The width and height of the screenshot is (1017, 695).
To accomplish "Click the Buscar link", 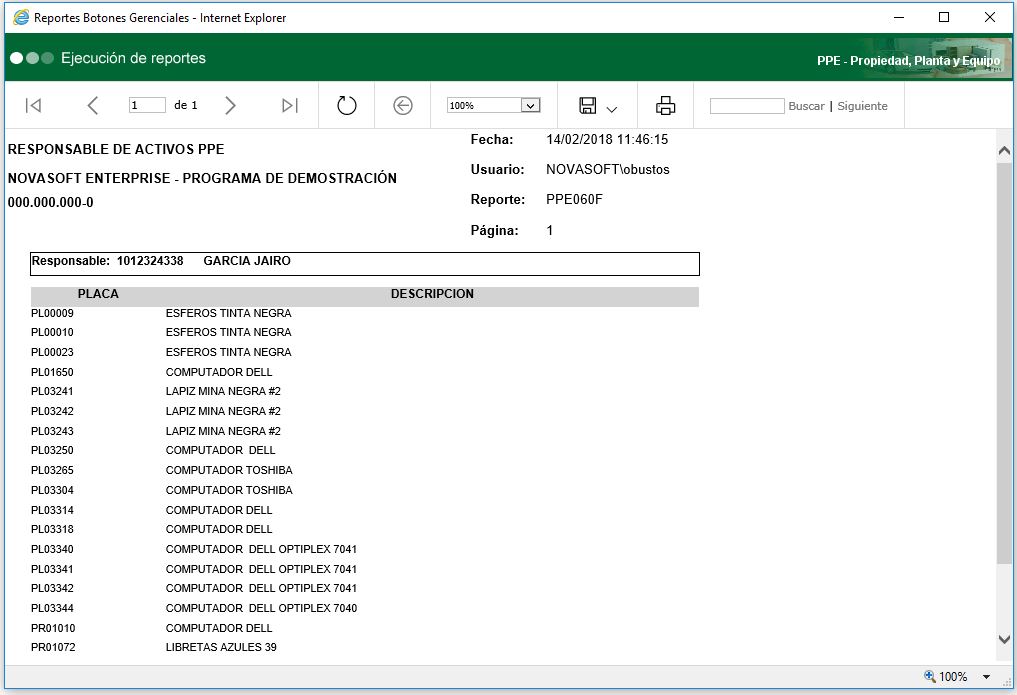I will (x=806, y=106).
